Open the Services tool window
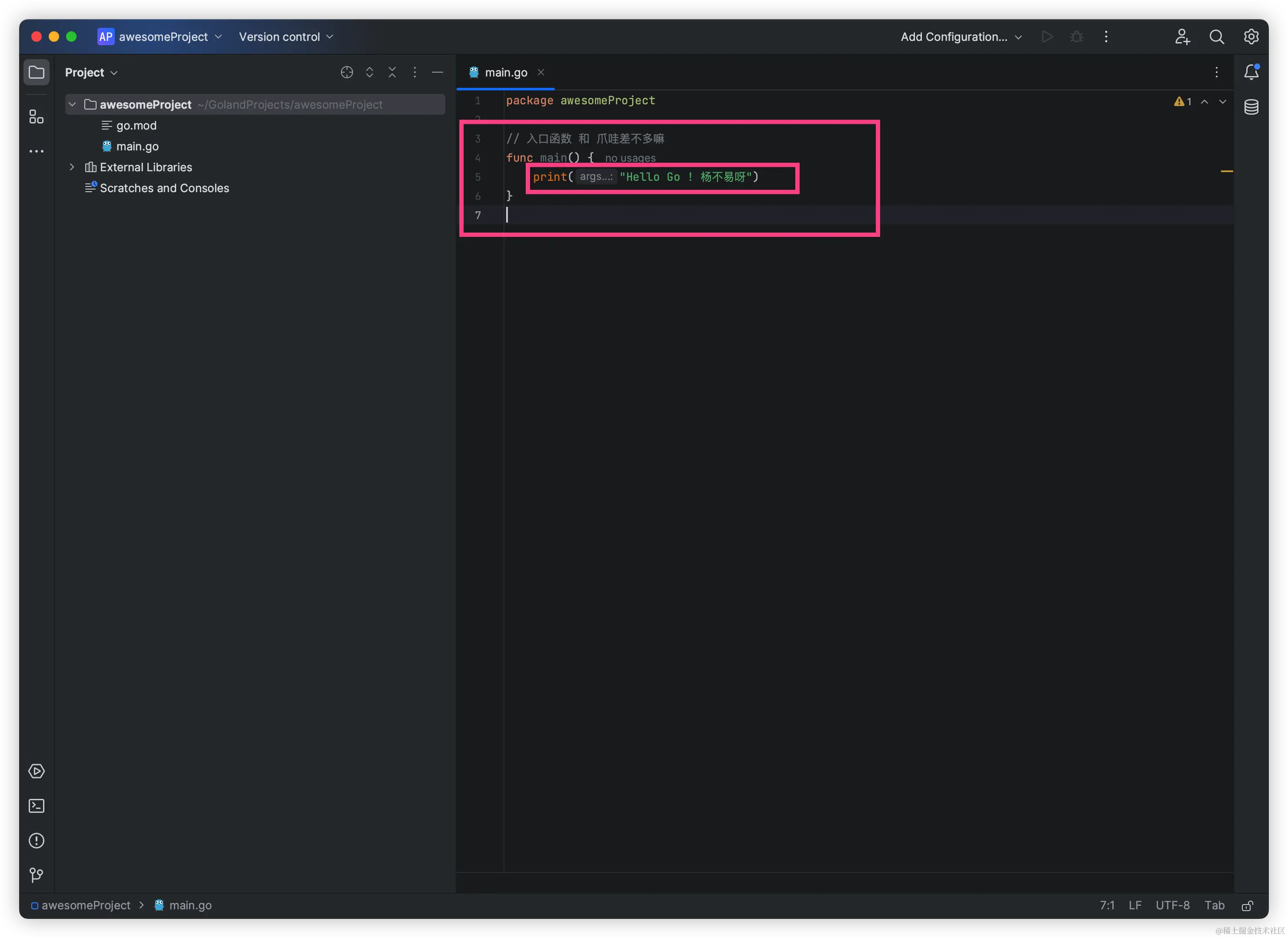The width and height of the screenshot is (1288, 938). coord(37,771)
